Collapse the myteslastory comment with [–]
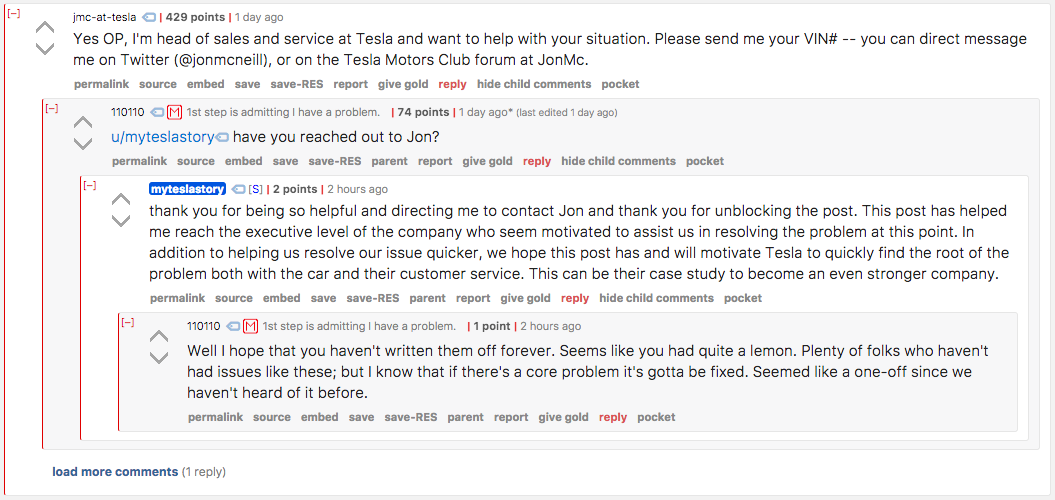The image size is (1055, 500). click(x=89, y=186)
